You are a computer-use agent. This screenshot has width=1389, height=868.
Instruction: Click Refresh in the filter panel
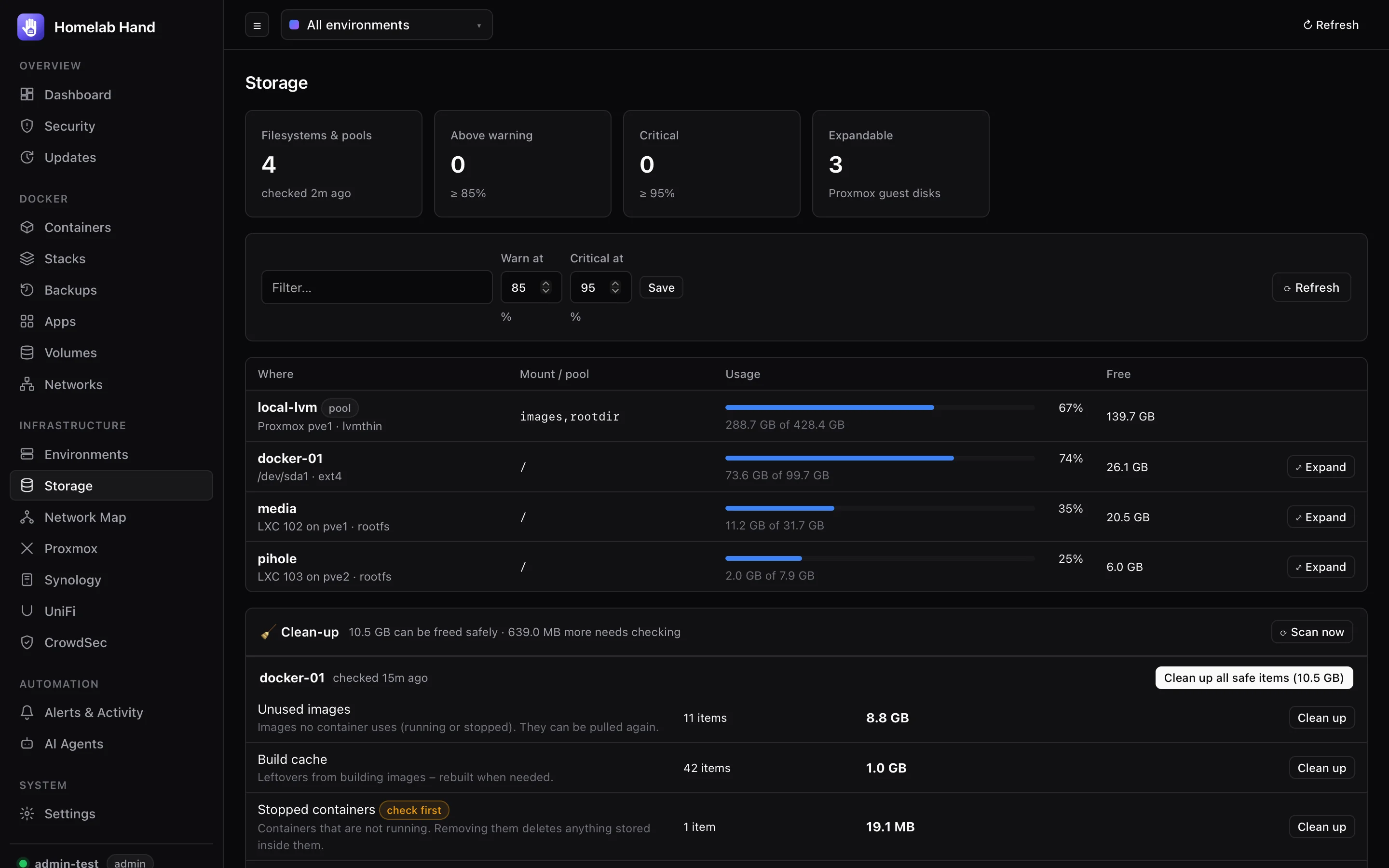(x=1311, y=287)
